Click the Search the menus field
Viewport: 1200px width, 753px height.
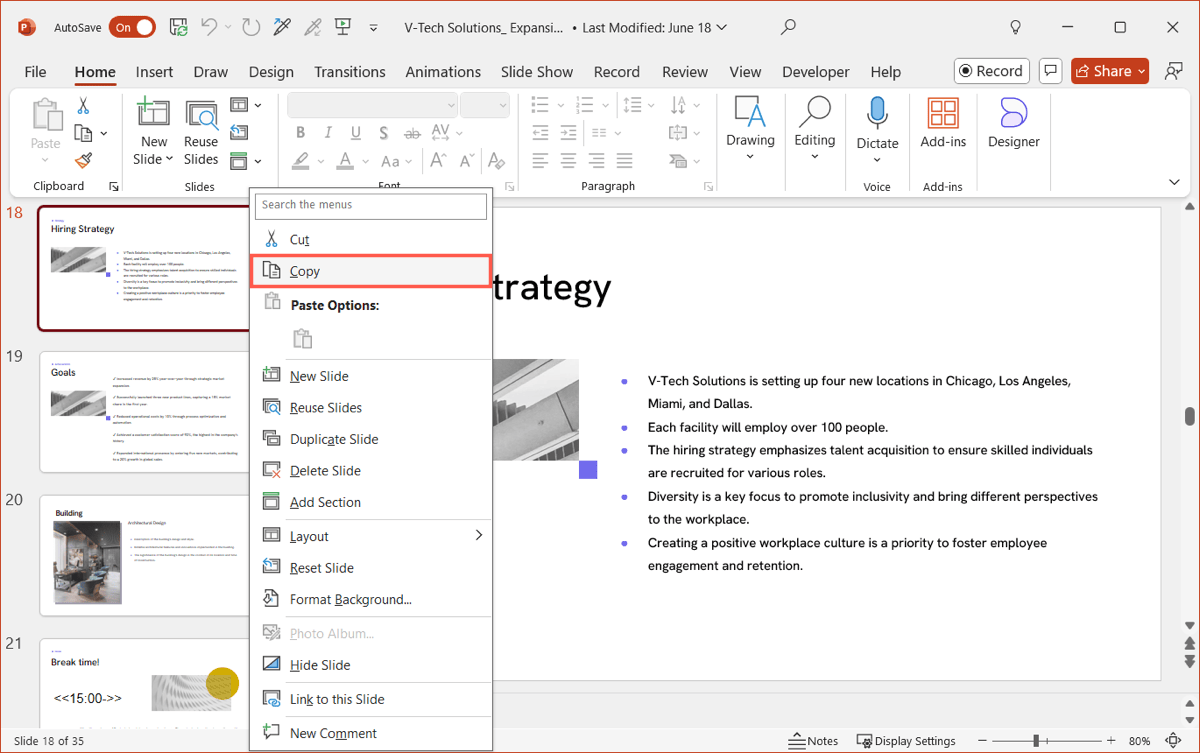tap(371, 205)
